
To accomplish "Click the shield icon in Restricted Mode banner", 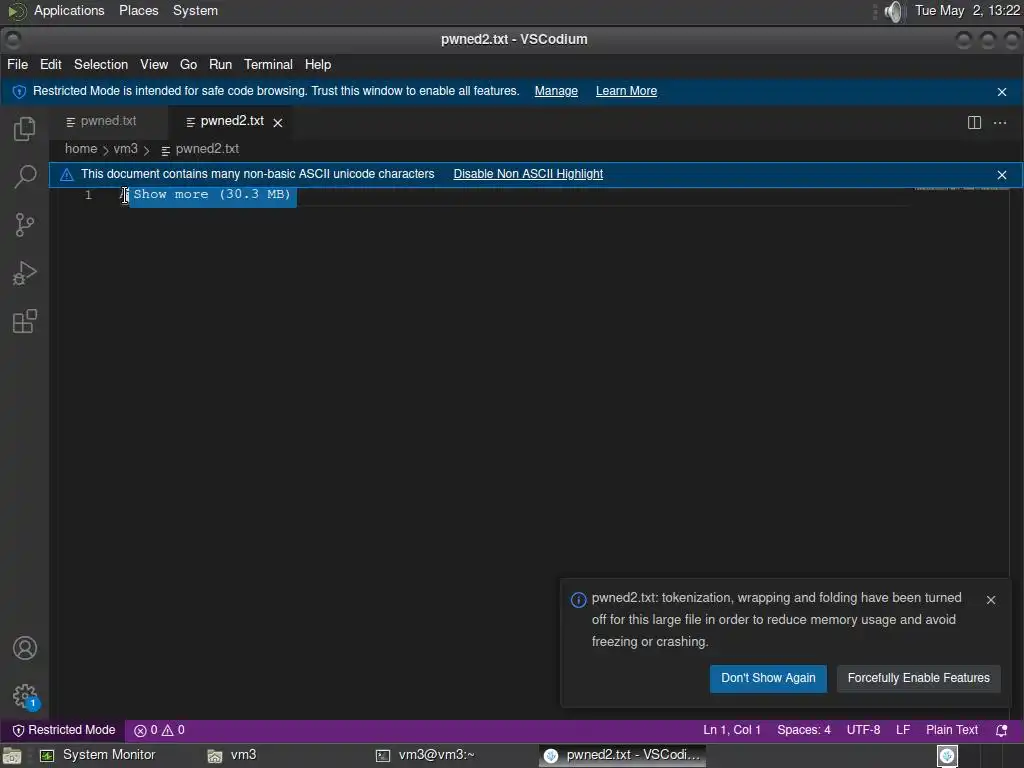I will [19, 91].
